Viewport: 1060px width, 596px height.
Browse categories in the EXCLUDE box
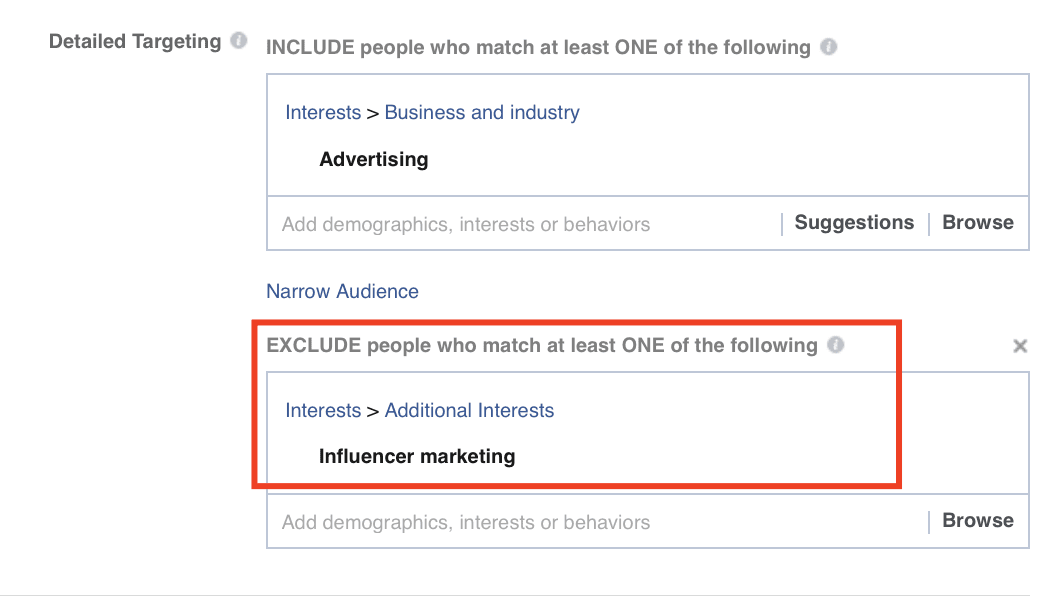tap(977, 521)
